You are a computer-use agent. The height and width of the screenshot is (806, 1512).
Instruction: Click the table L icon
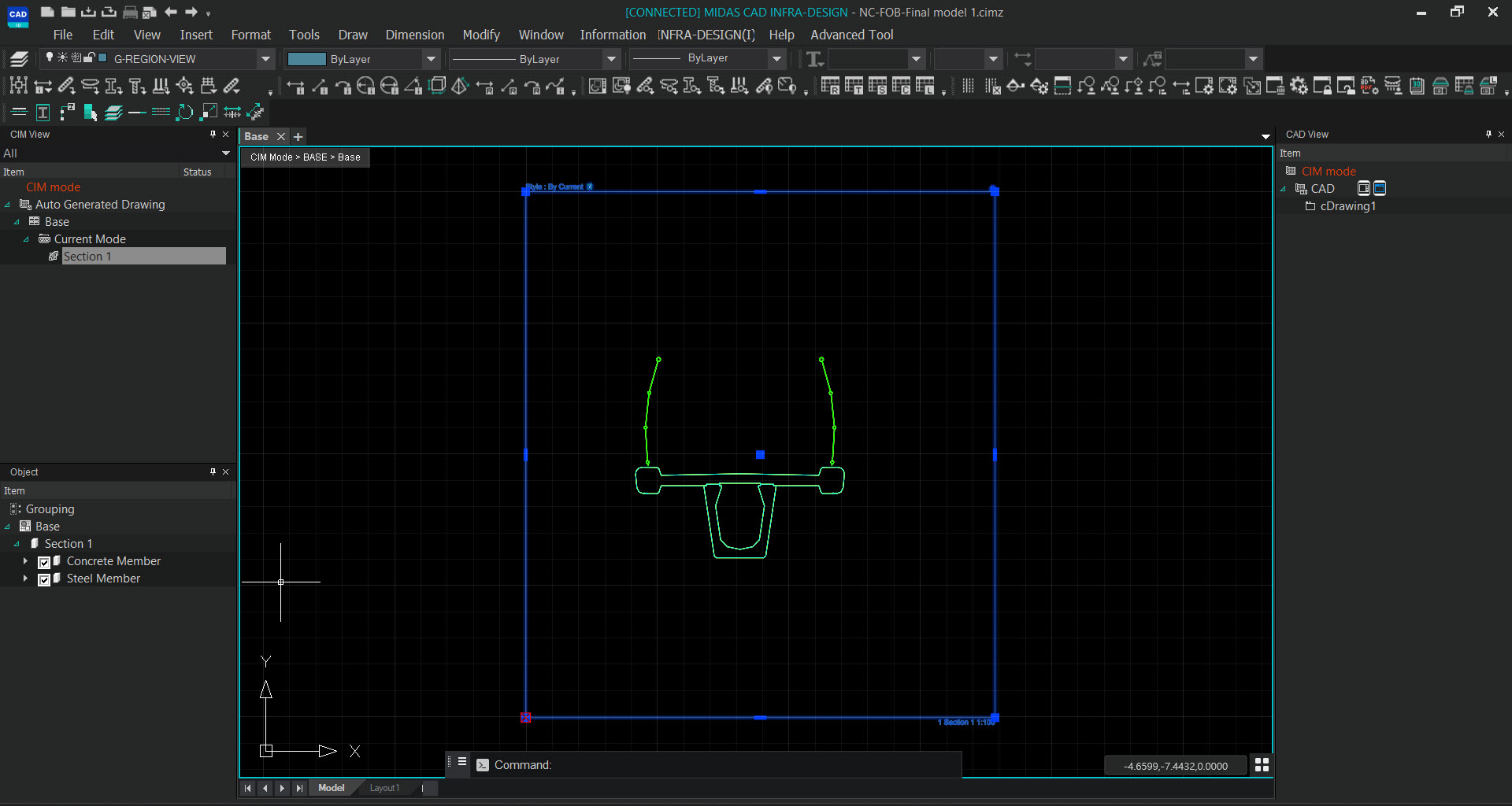coord(925,86)
